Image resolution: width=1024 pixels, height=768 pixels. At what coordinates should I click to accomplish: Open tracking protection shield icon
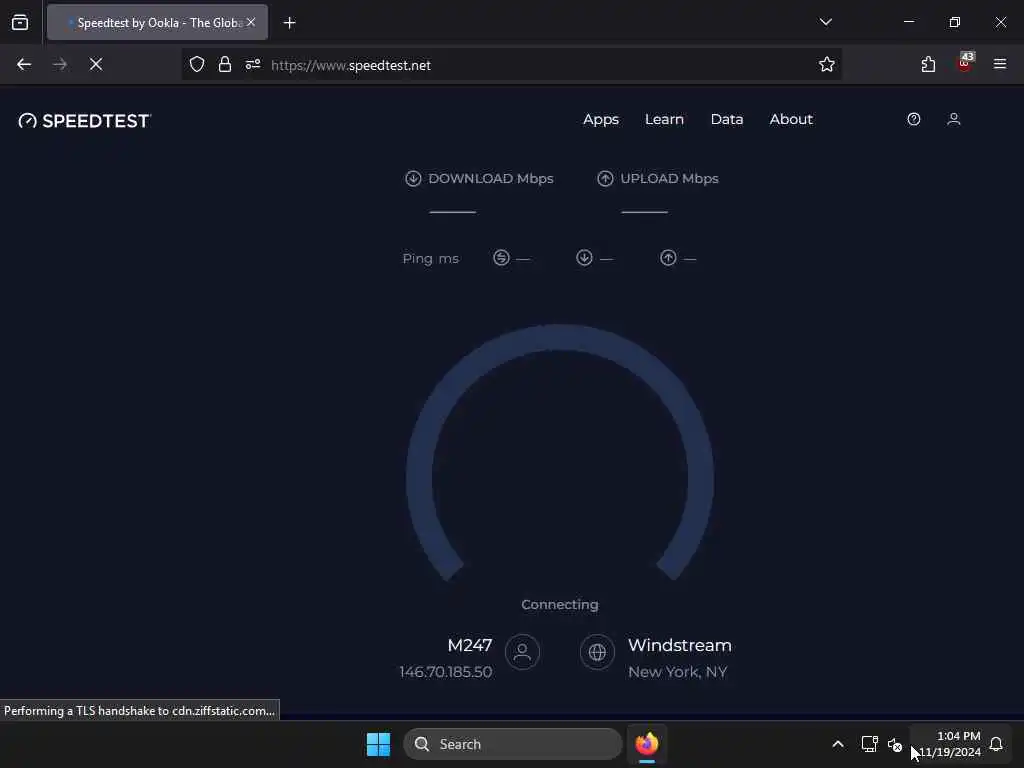pos(197,65)
